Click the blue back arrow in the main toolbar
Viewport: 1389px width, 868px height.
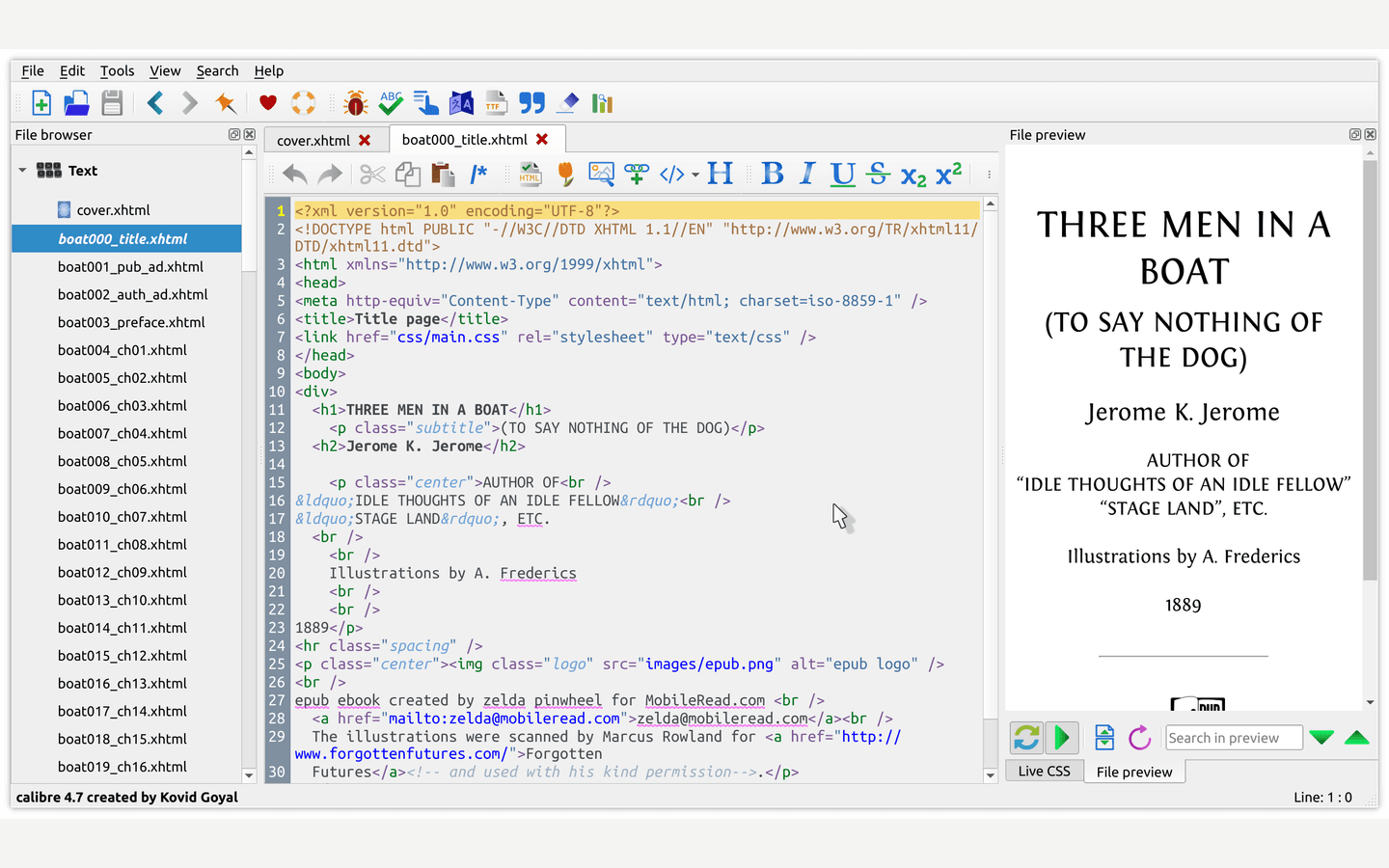pos(155,103)
